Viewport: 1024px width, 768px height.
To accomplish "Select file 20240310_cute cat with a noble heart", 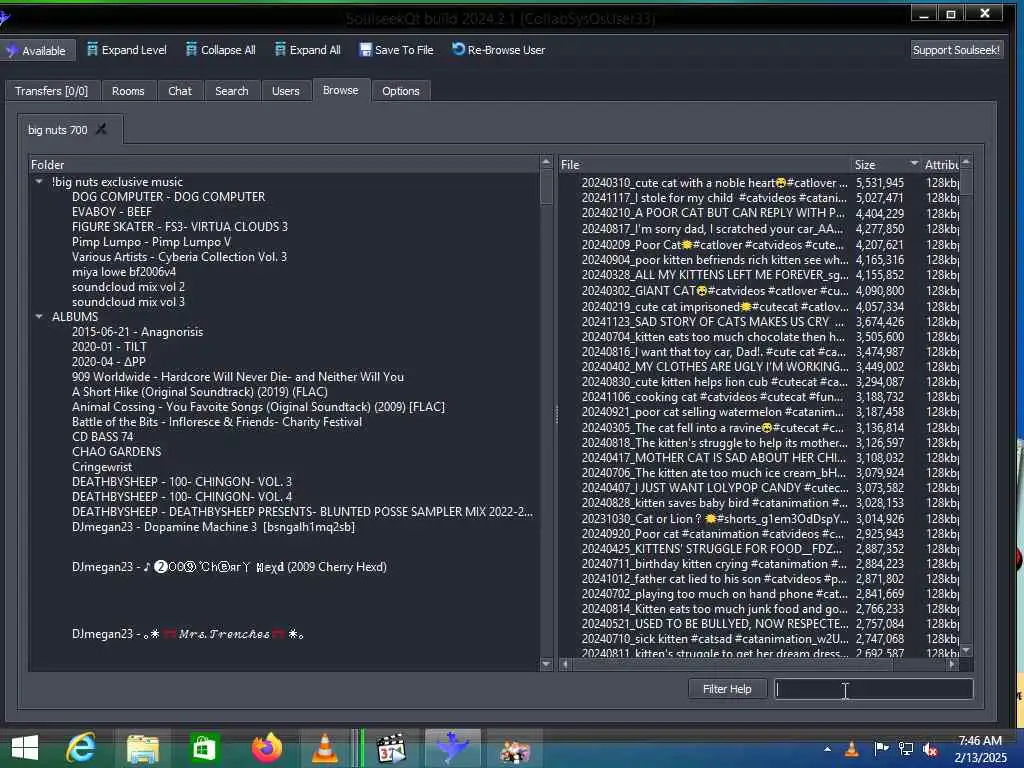I will click(x=714, y=183).
